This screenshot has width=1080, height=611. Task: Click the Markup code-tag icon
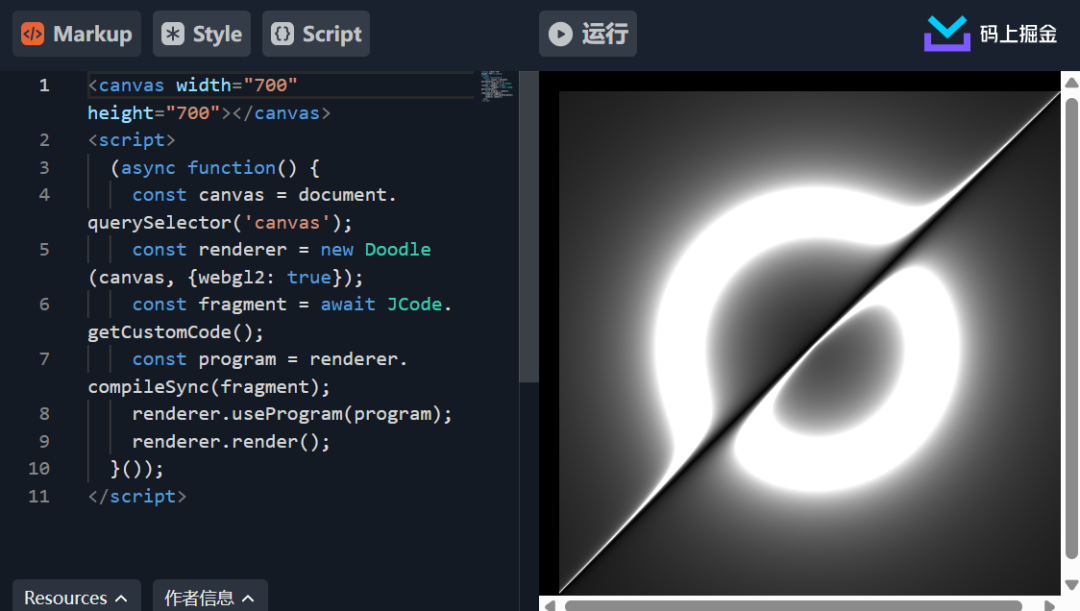32,34
